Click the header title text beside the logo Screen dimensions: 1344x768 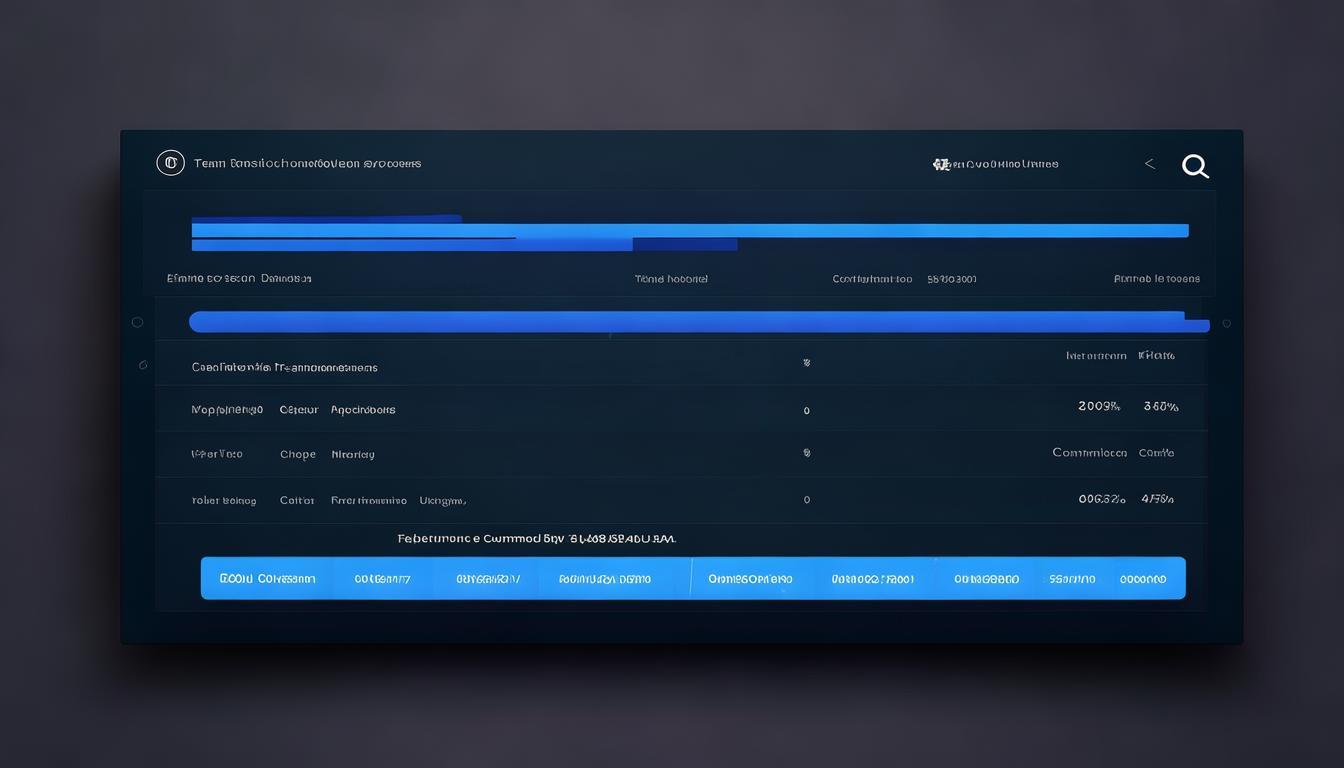pyautogui.click(x=307, y=163)
